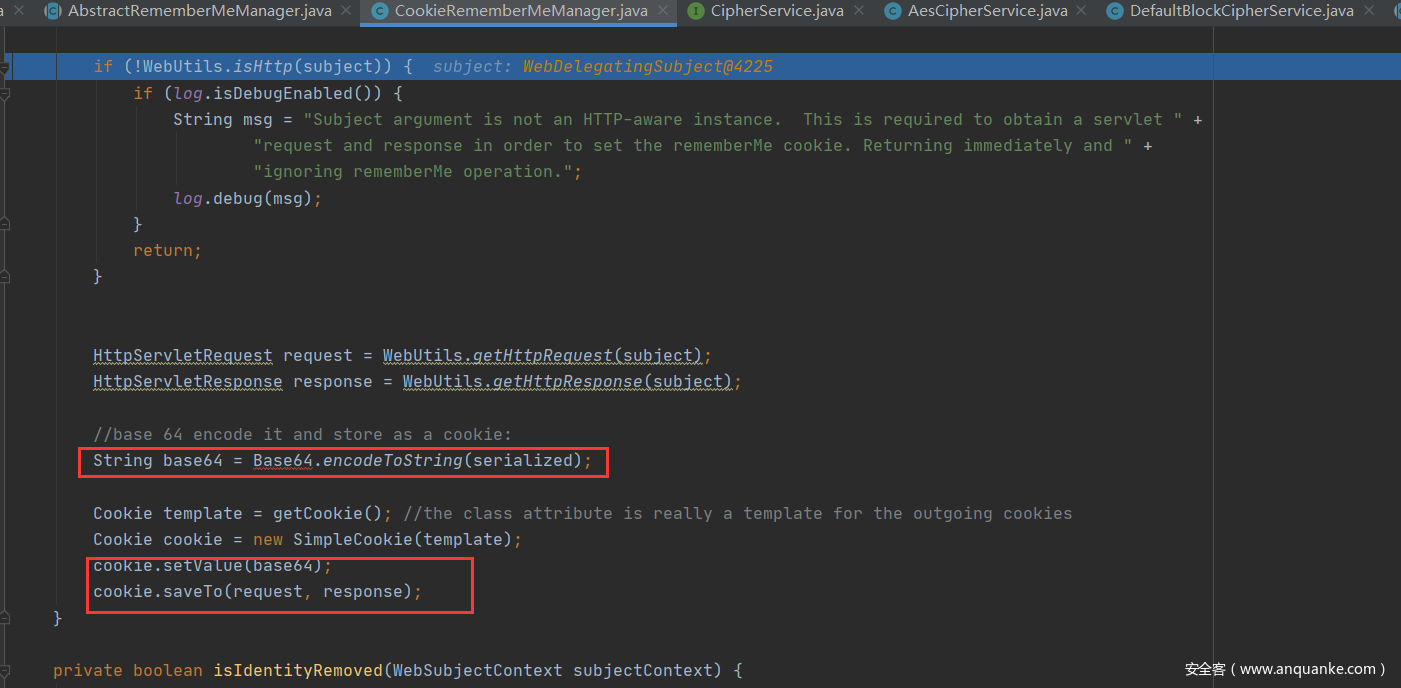
Task: Close the CipherService.java tab
Action: point(859,11)
